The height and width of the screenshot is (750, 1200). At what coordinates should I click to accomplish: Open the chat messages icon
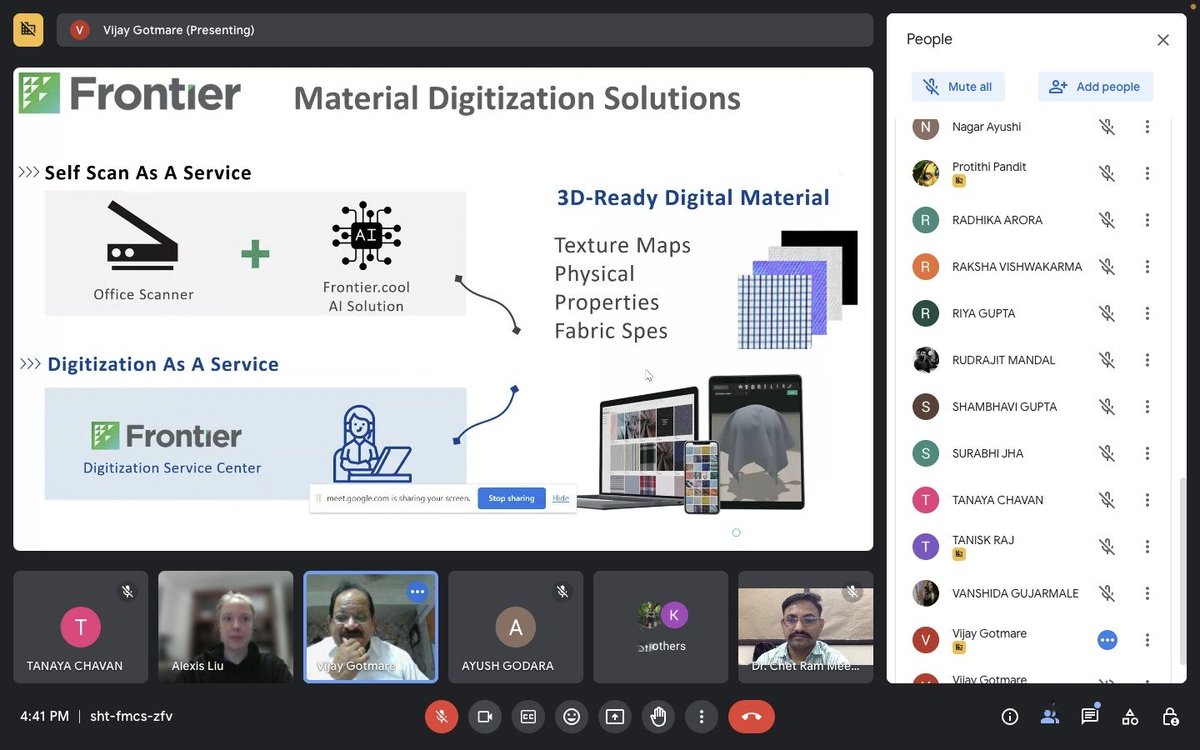(x=1089, y=716)
